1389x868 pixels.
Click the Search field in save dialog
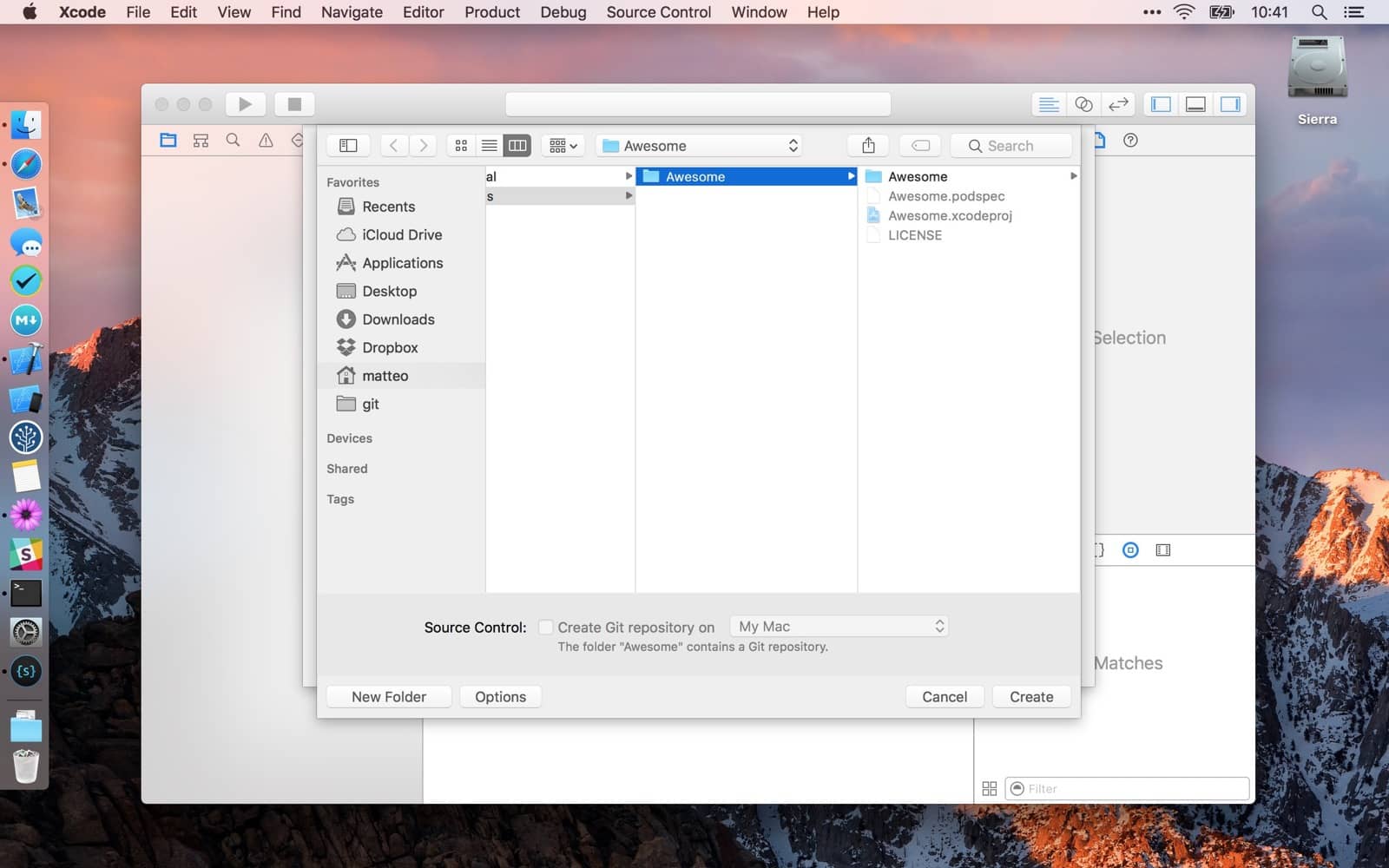pos(1011,146)
